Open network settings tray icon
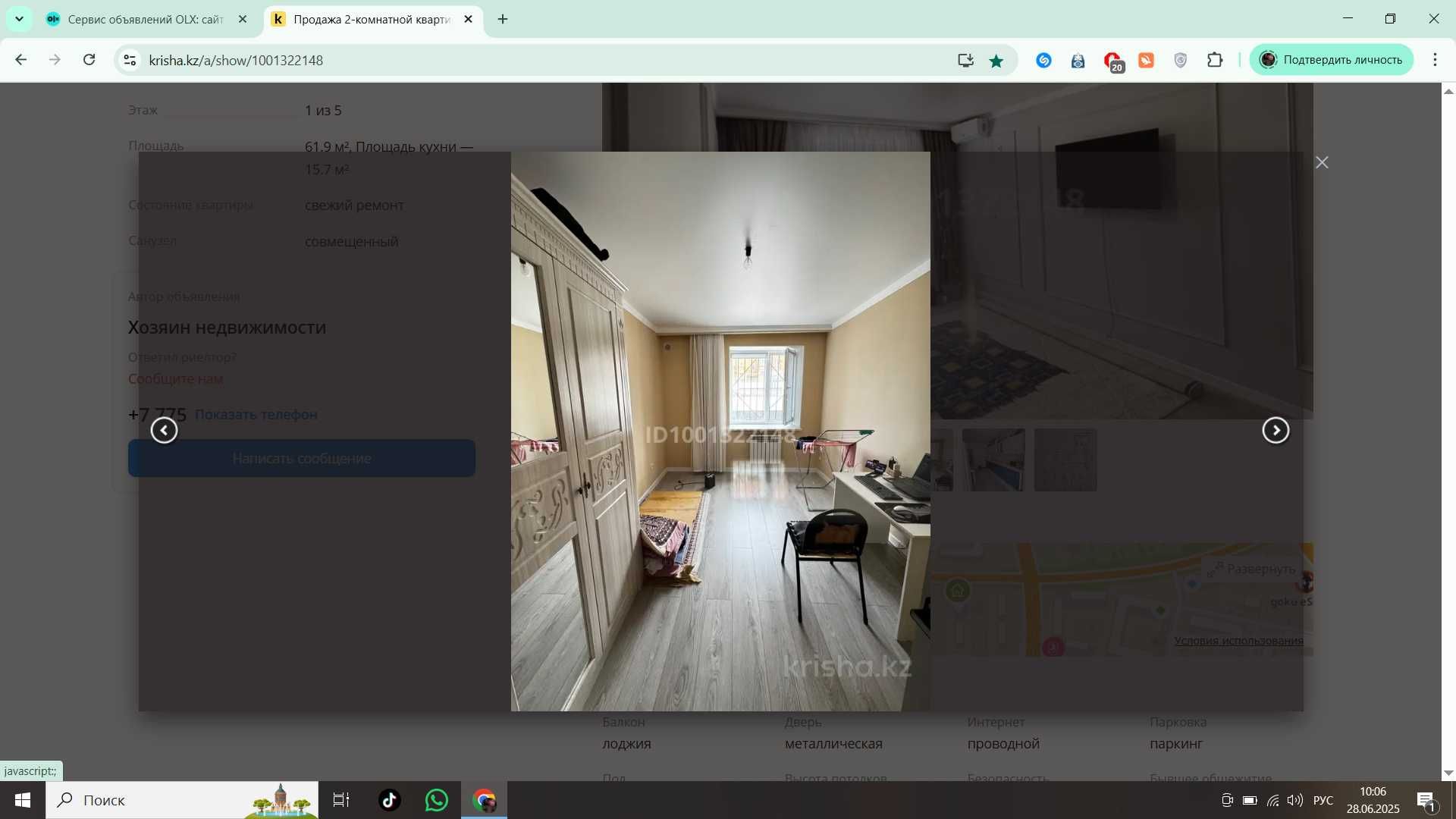The width and height of the screenshot is (1456, 819). 1272,800
